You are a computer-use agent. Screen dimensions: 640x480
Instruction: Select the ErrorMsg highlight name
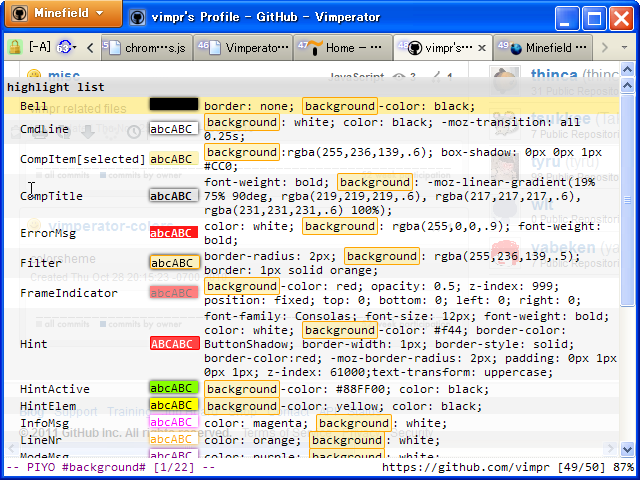pos(48,233)
